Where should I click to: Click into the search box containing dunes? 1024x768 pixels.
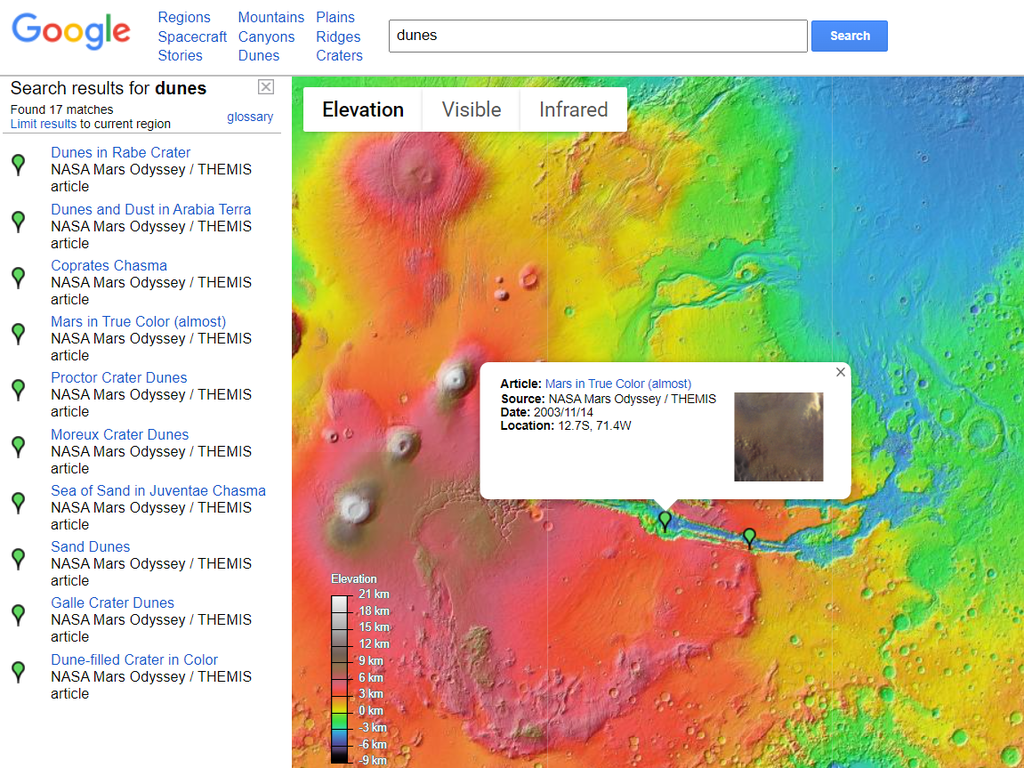tap(598, 36)
